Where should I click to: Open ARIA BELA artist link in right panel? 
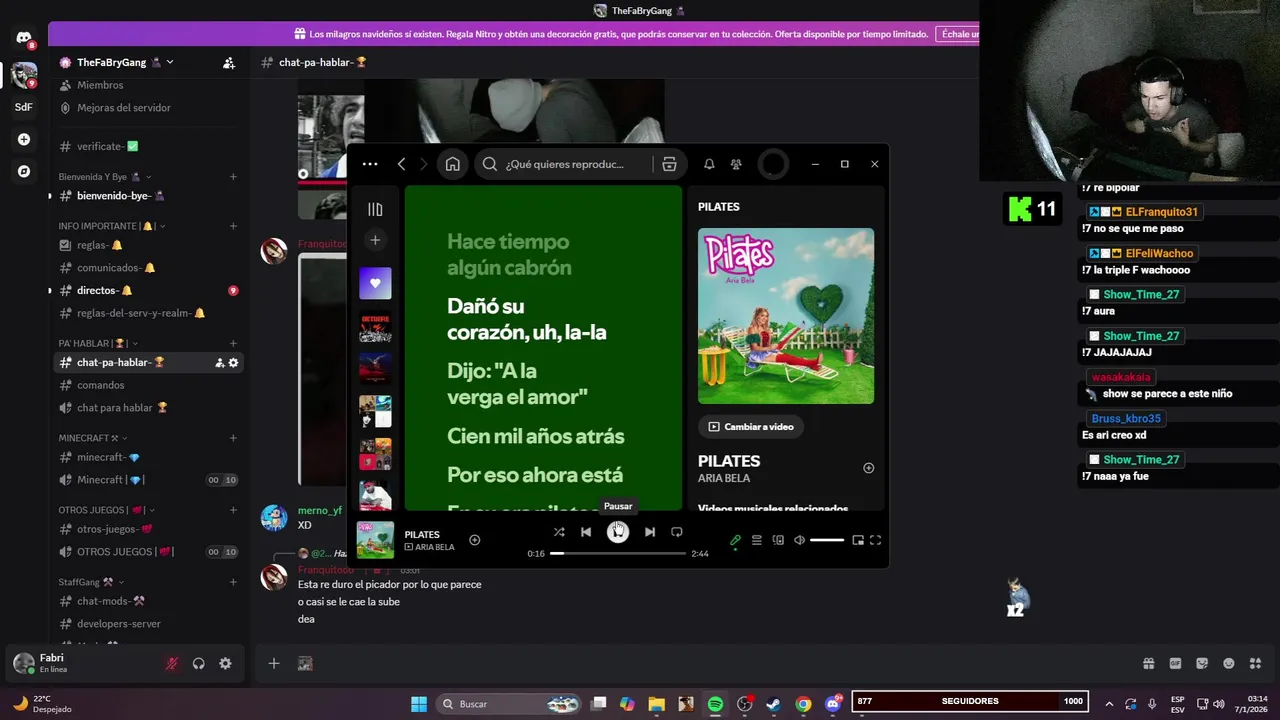724,478
